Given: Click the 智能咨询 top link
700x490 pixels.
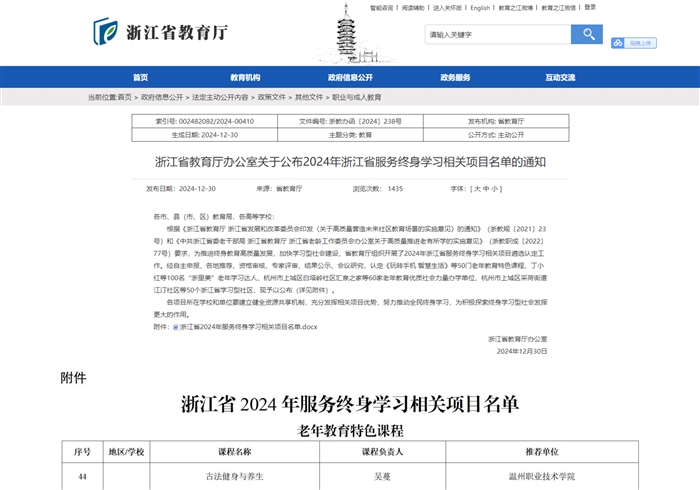Looking at the screenshot, I should point(381,8).
